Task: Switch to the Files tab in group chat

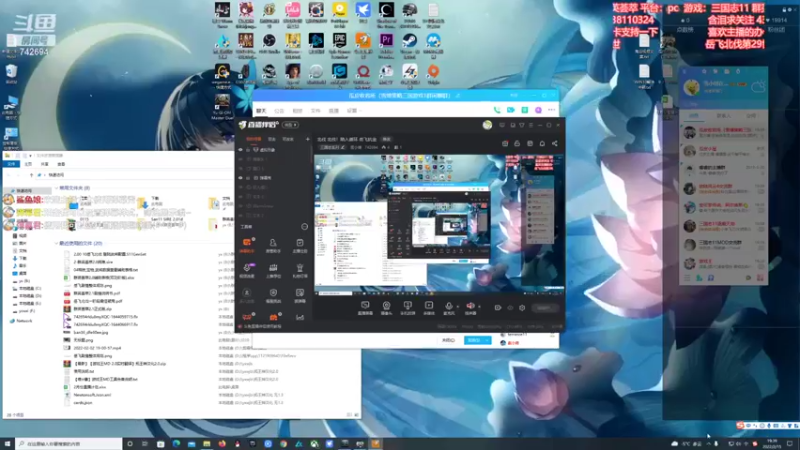Action: 315,111
